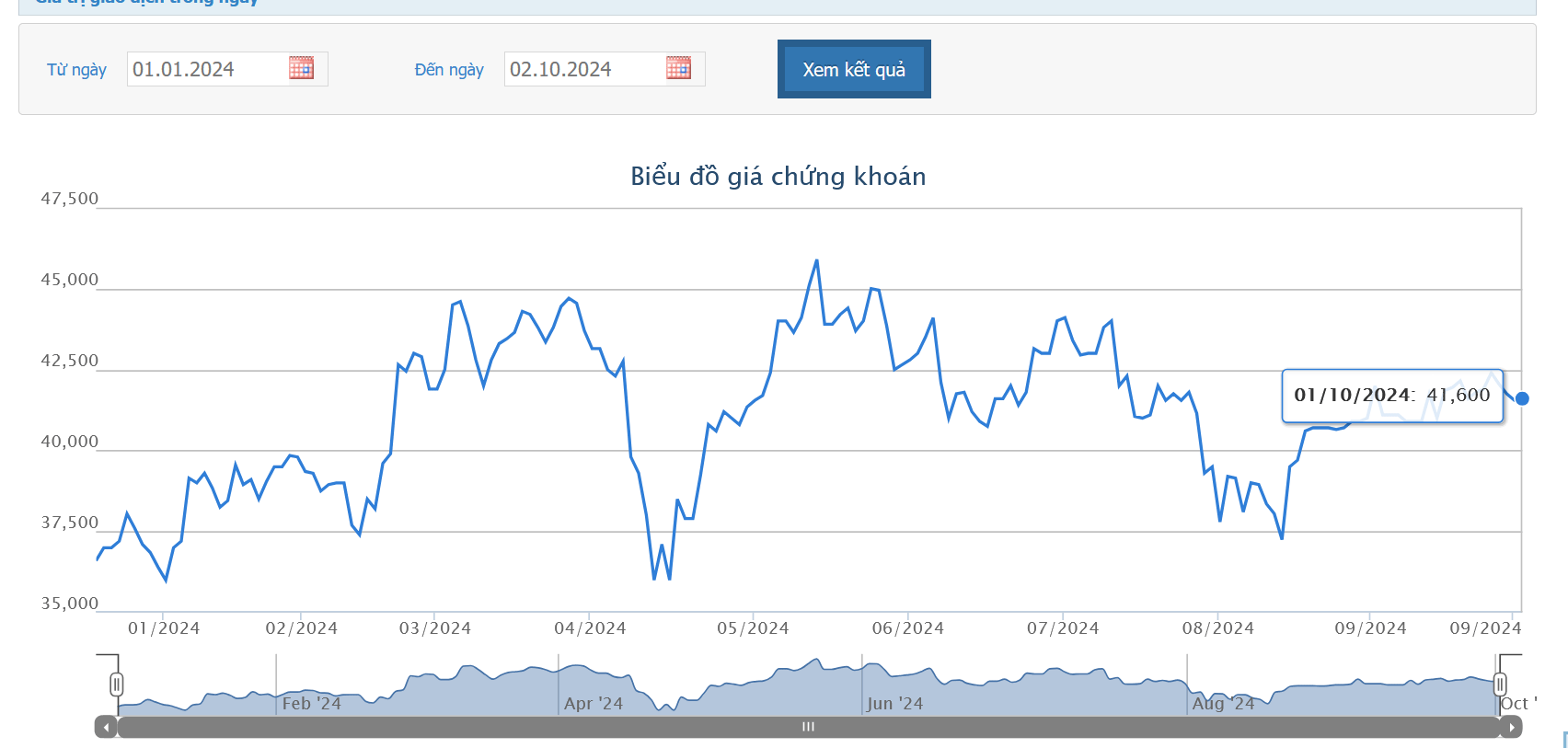Viewport: 1568px width, 748px height.
Task: Click the Từ ngày label
Action: pyautogui.click(x=76, y=69)
